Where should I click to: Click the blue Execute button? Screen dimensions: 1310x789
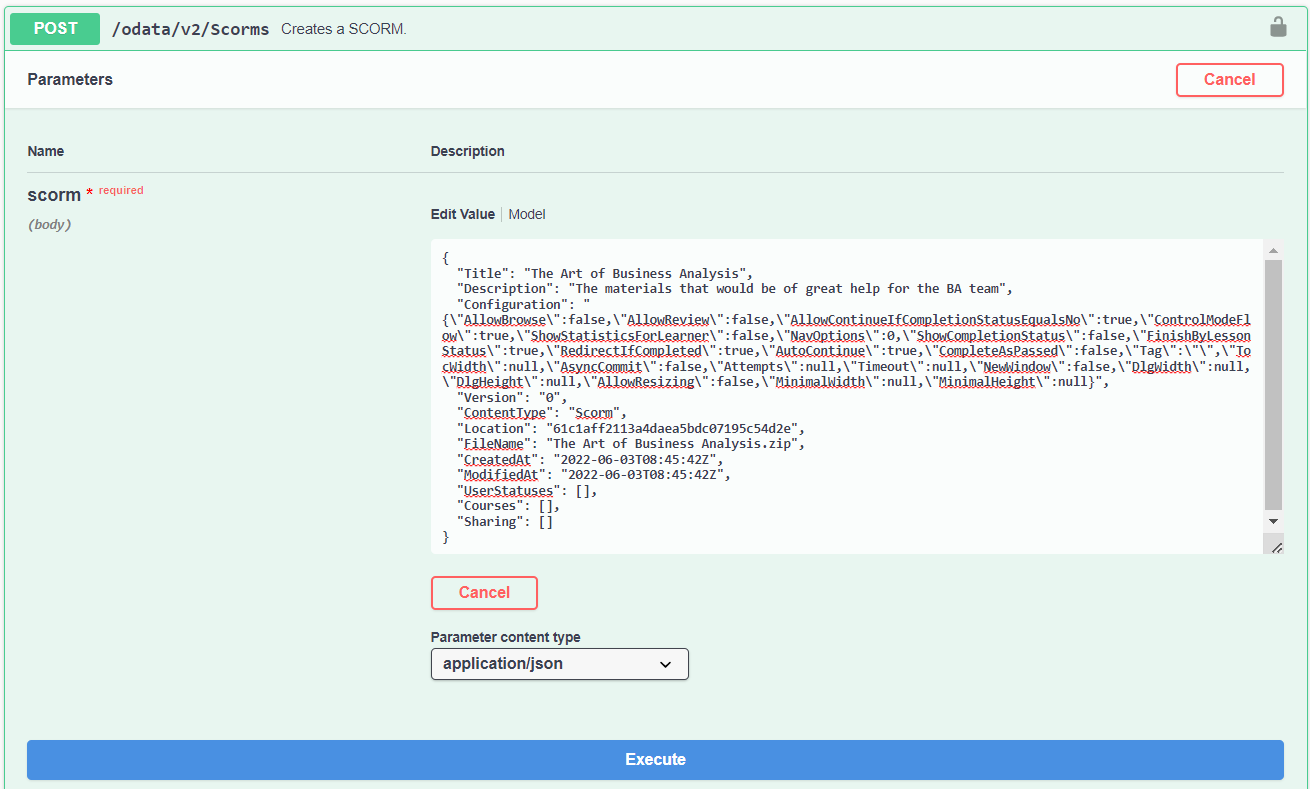[655, 759]
